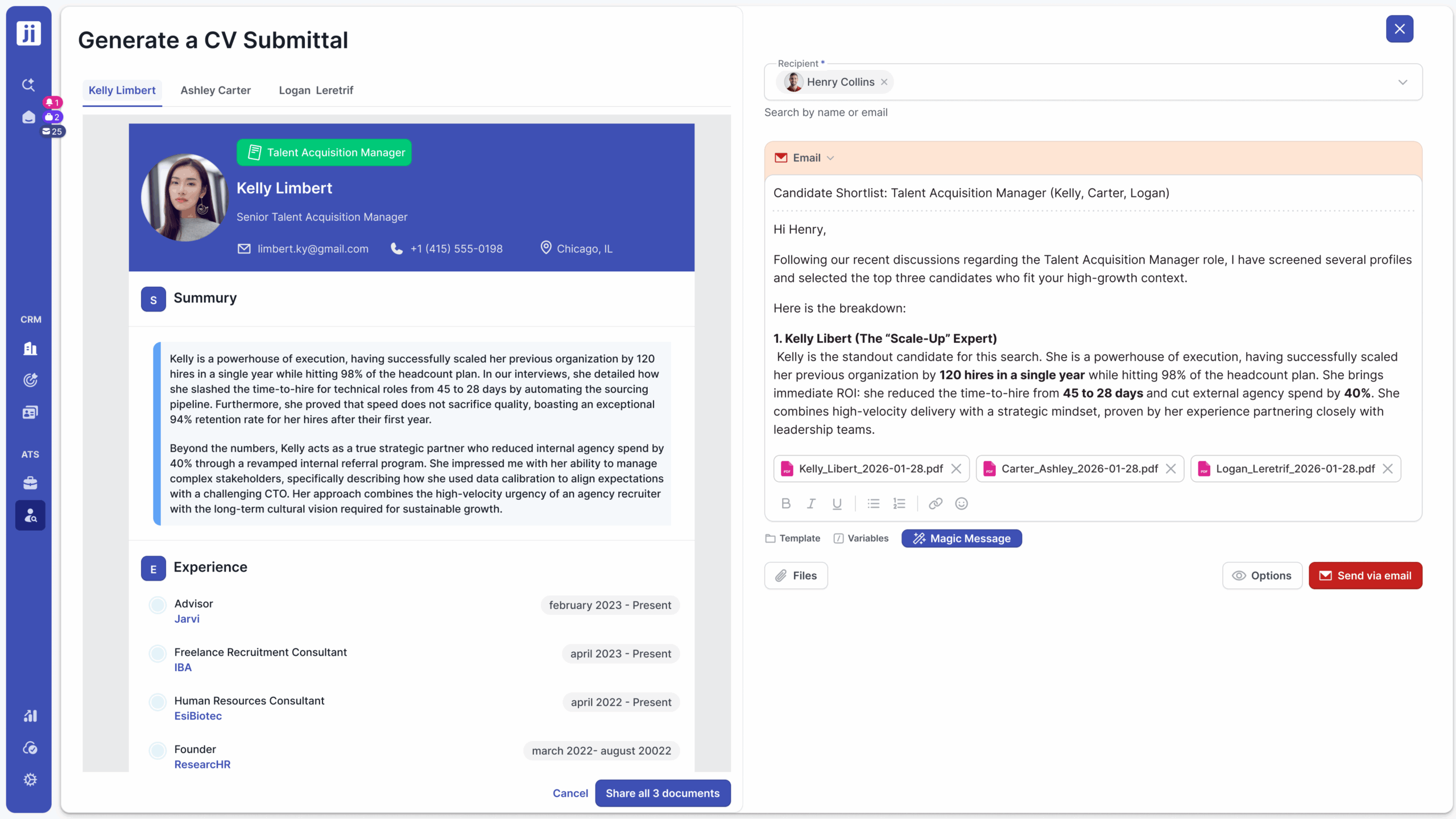Click Share all 3 documents button
This screenshot has width=1456, height=819.
(663, 793)
